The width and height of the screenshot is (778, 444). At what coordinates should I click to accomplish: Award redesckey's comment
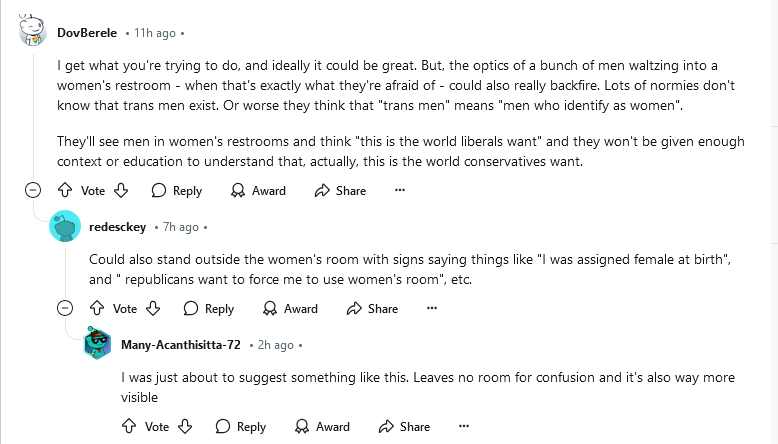[x=290, y=308]
